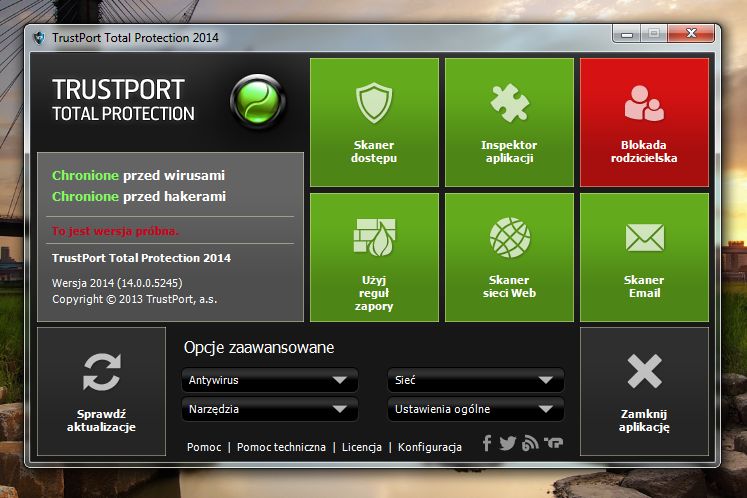Minimize the TrustPort window

627,33
